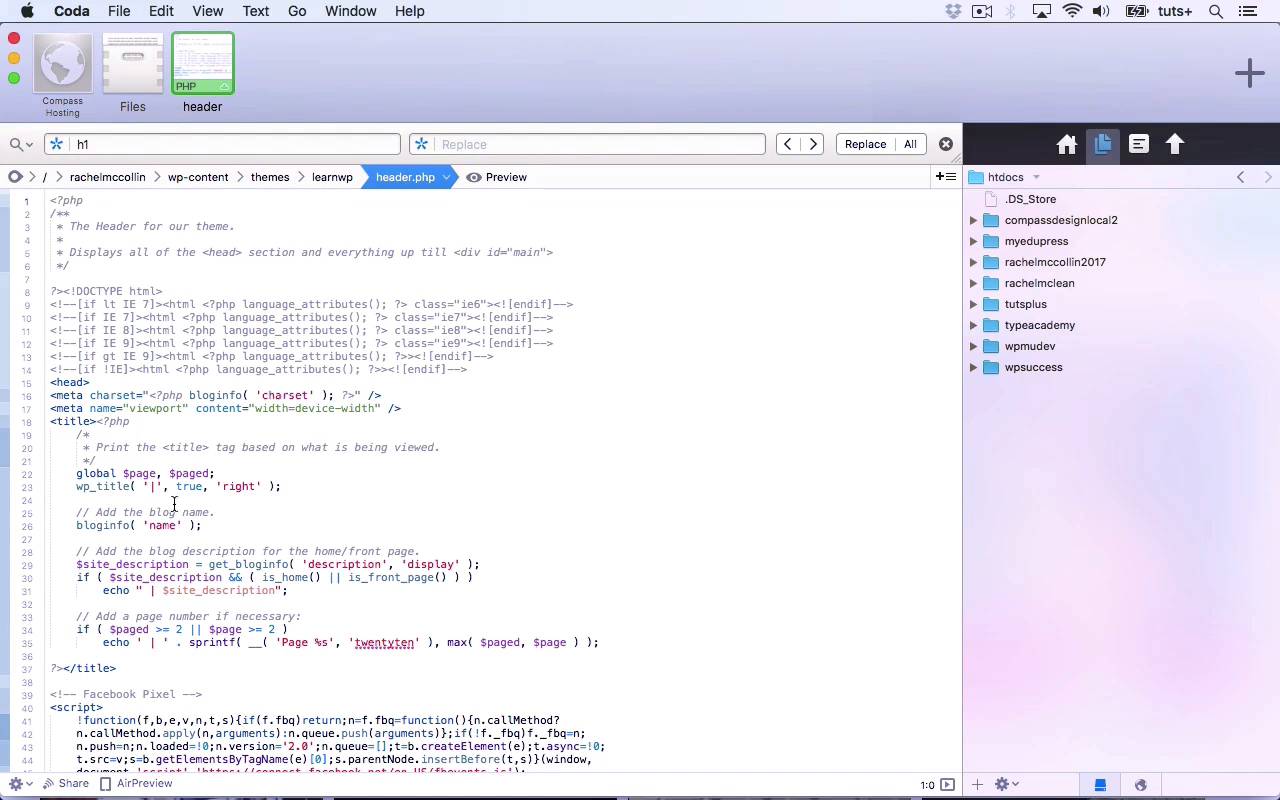Screen dimensions: 1280x800
Task: Open the Coda menu
Action: tap(71, 11)
